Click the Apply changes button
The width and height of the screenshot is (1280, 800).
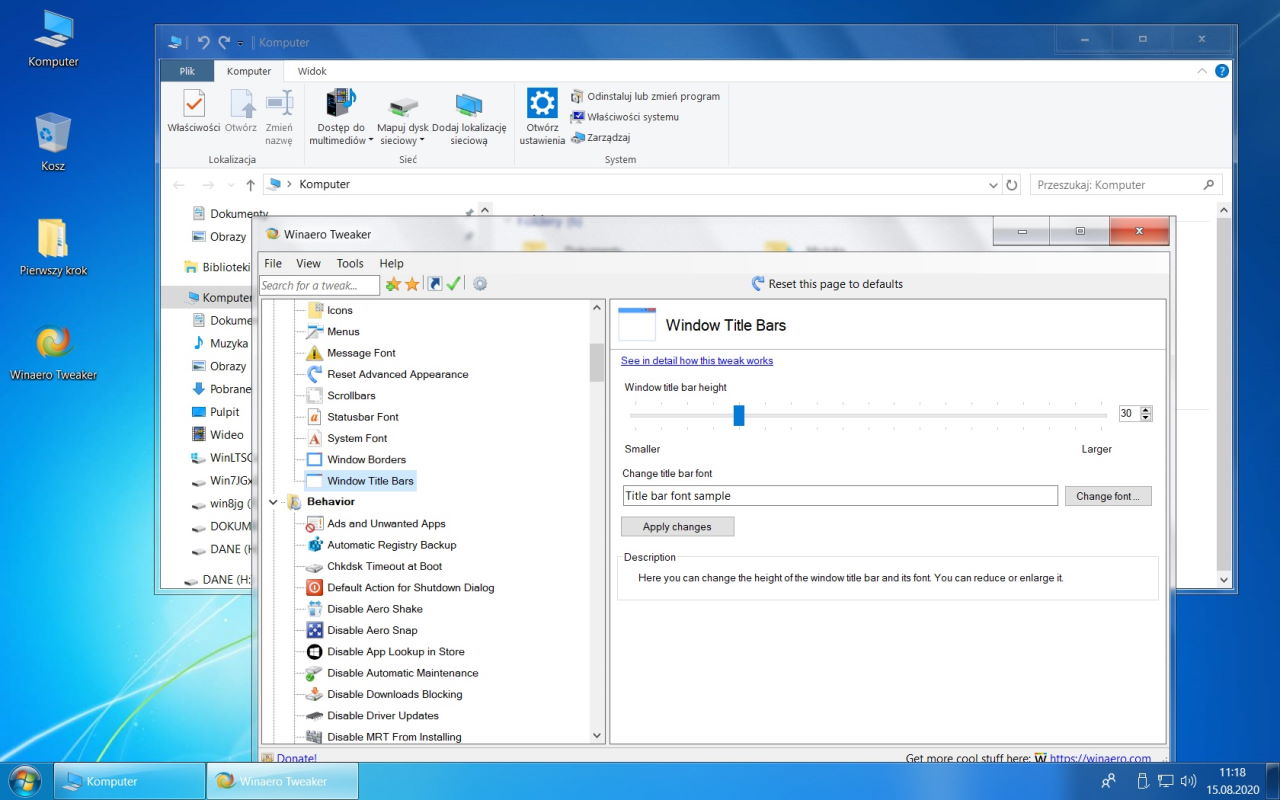pos(677,527)
